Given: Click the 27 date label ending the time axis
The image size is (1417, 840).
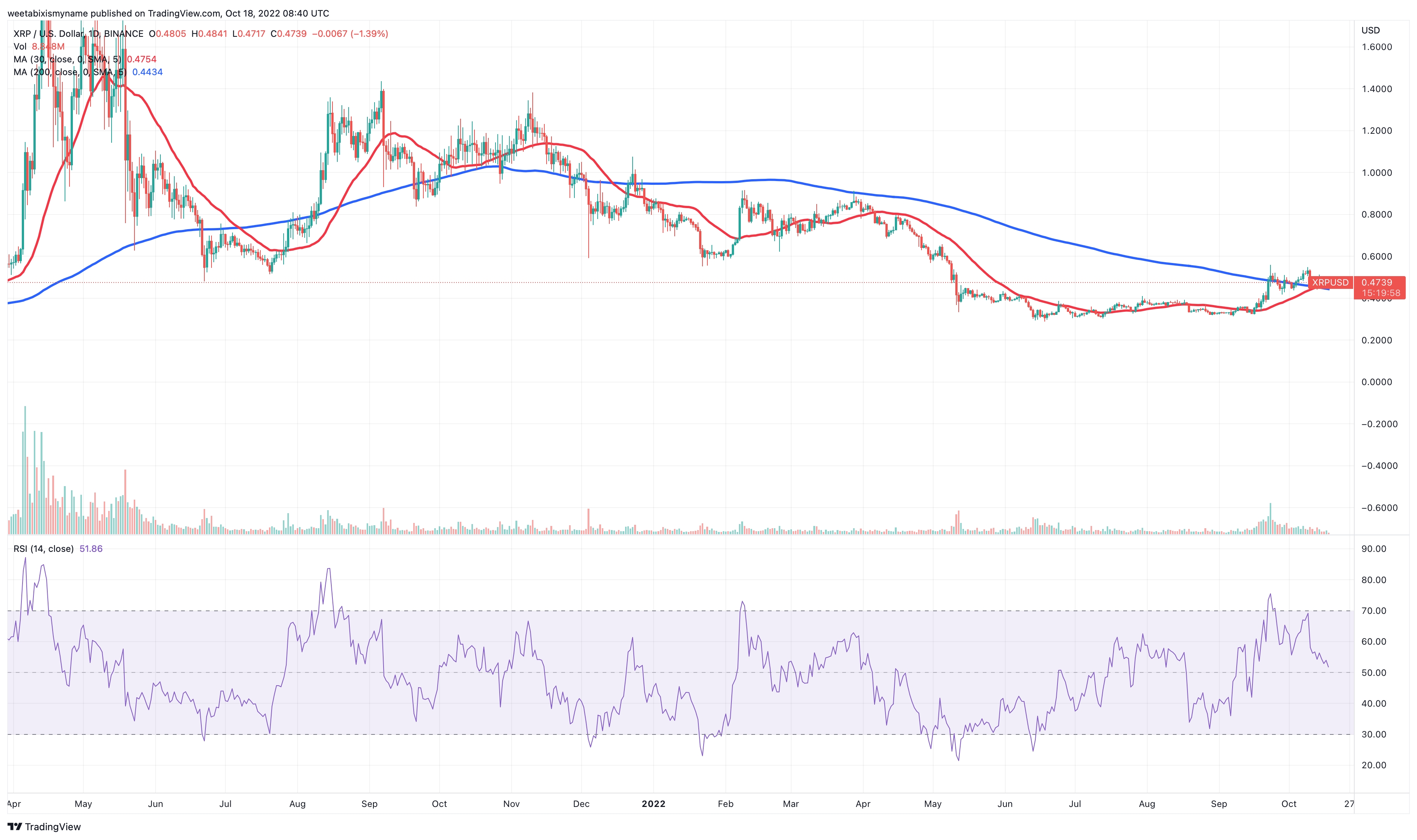Looking at the screenshot, I should [1349, 804].
